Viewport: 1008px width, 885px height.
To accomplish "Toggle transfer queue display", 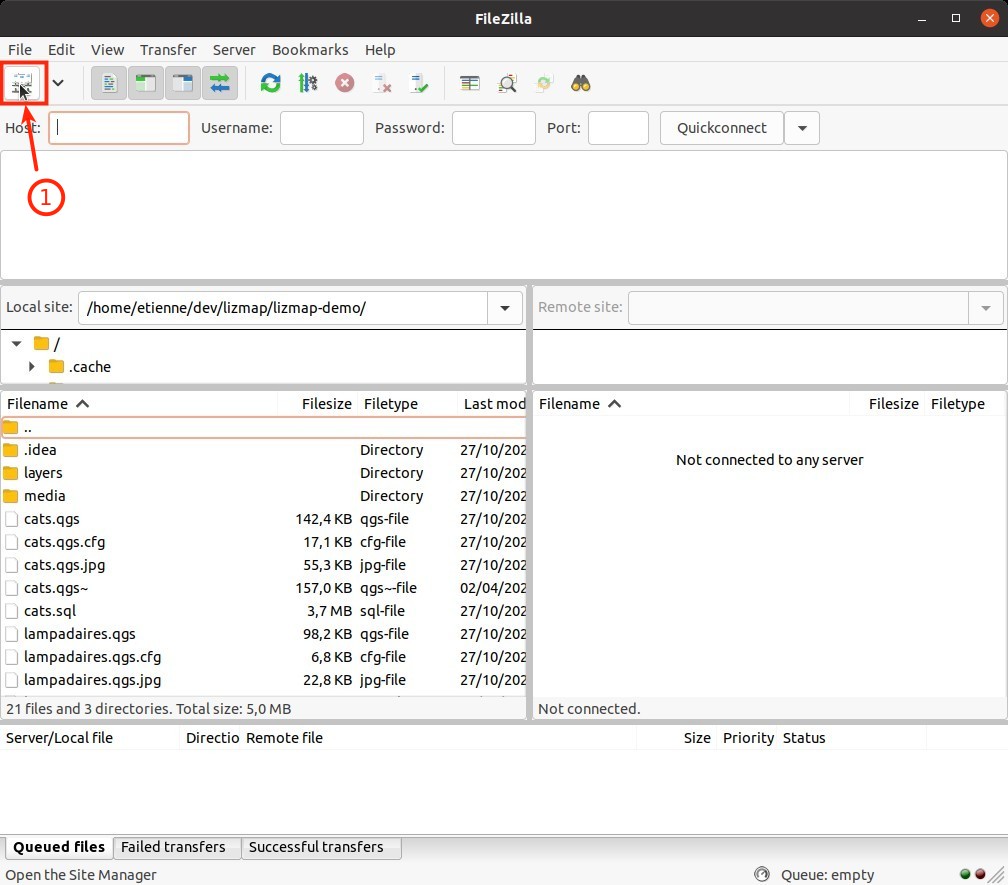I will point(219,83).
